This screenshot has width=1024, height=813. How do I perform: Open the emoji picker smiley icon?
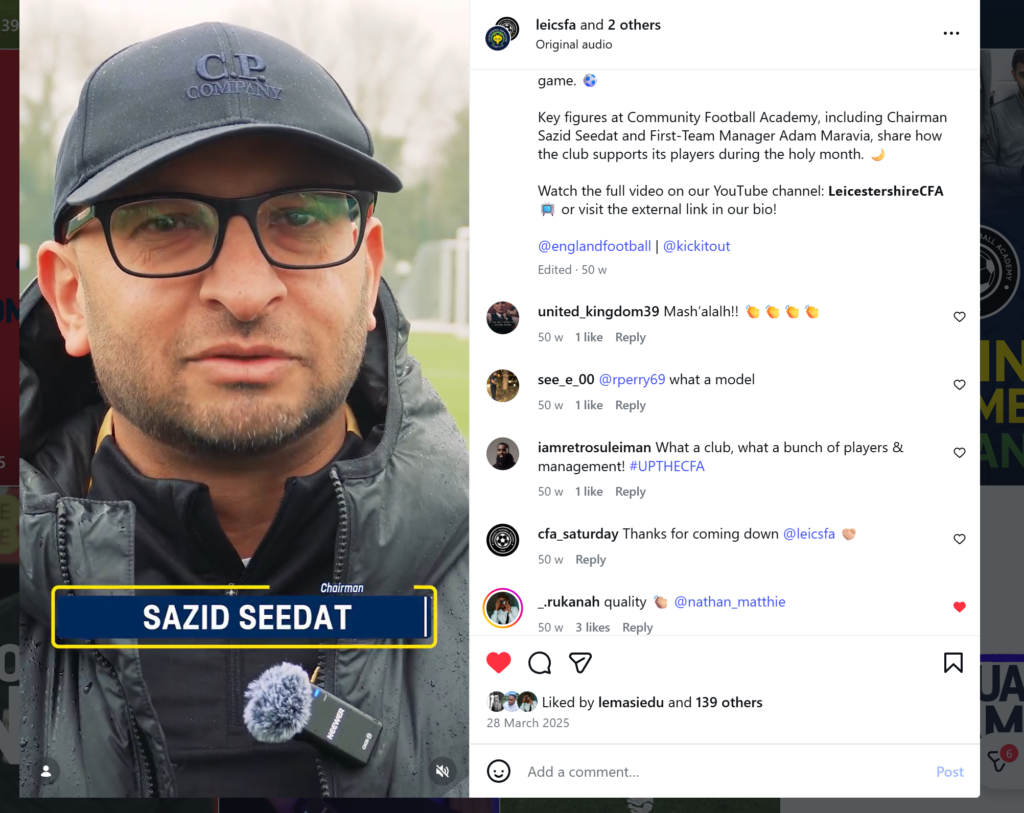click(498, 771)
